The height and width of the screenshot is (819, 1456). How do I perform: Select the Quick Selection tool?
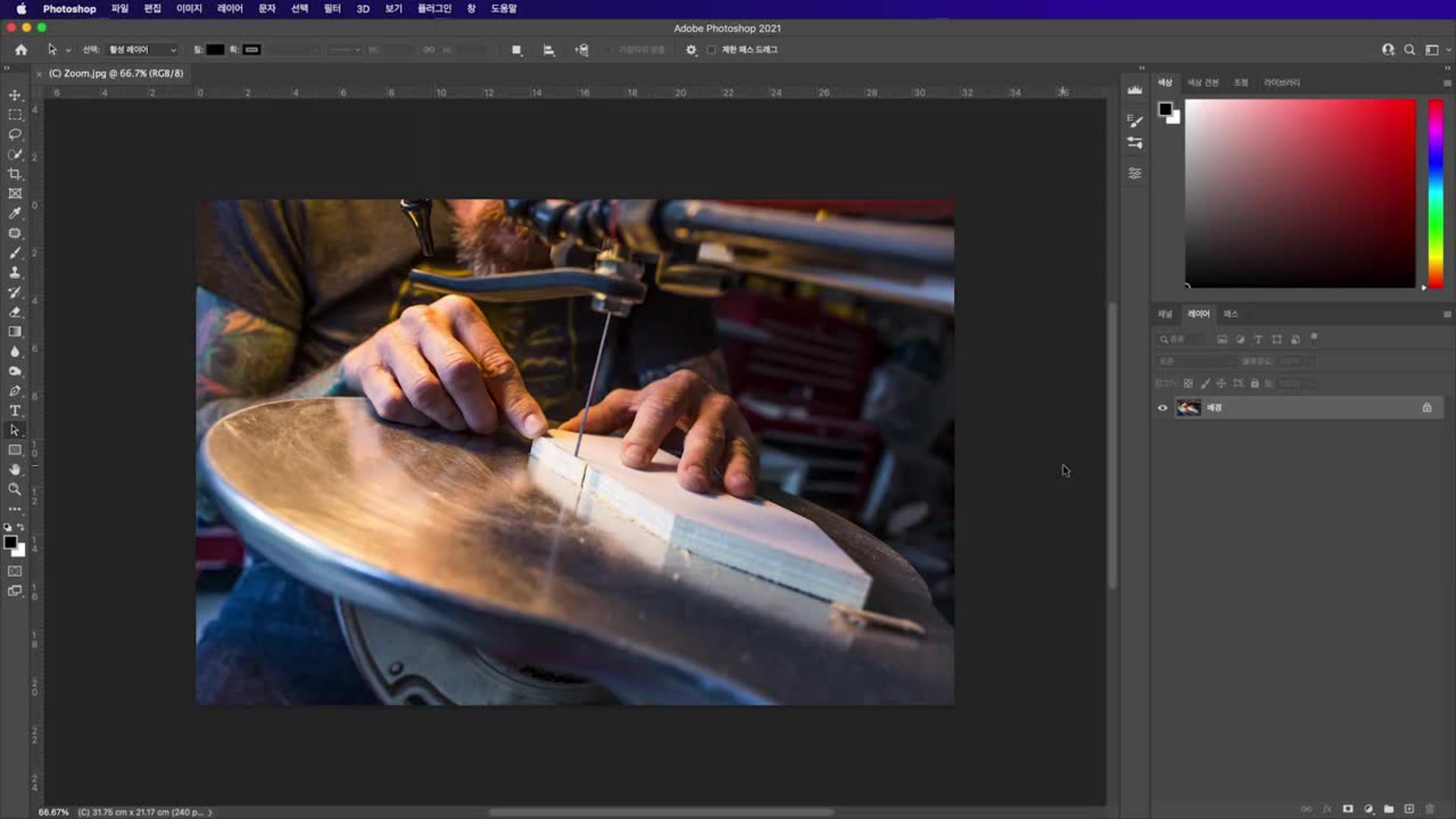point(14,154)
